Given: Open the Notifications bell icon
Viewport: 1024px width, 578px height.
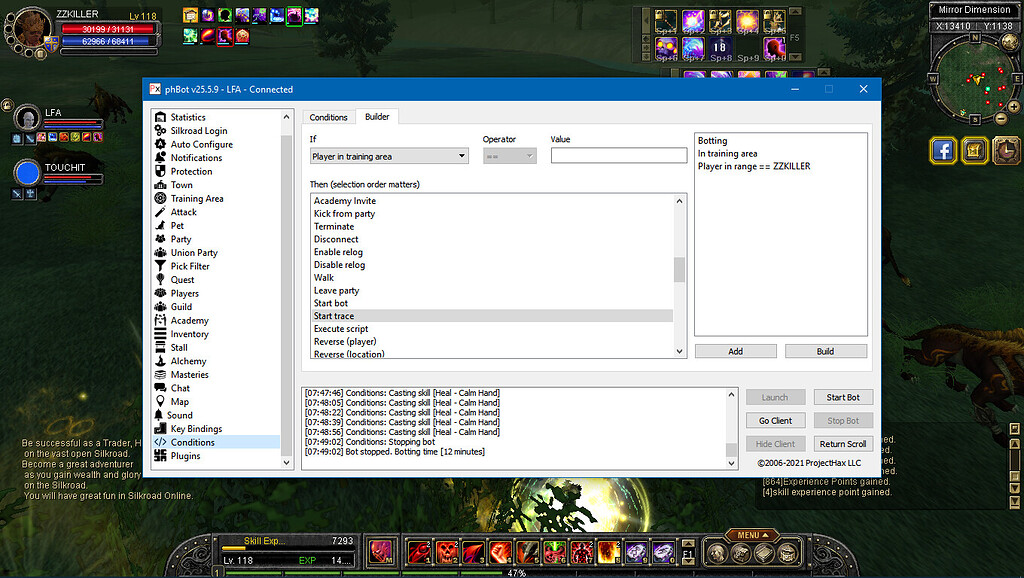Looking at the screenshot, I should pos(160,157).
